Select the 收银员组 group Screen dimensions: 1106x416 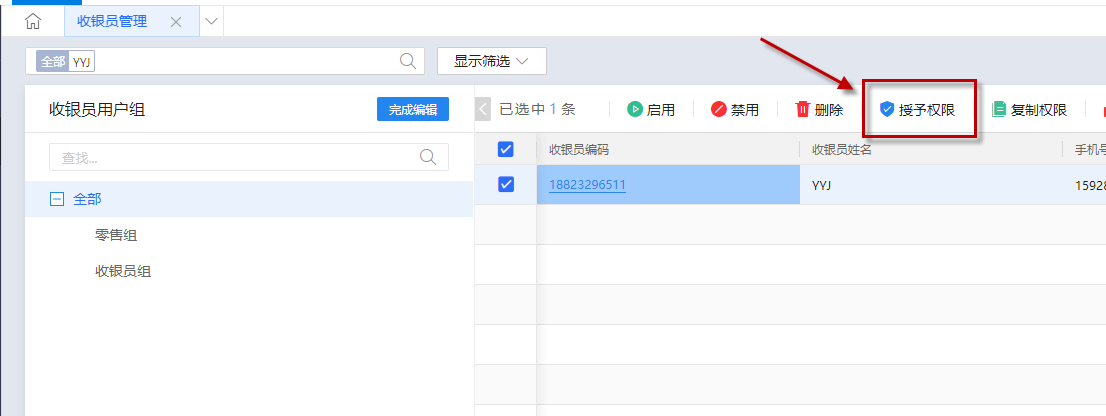coord(123,271)
